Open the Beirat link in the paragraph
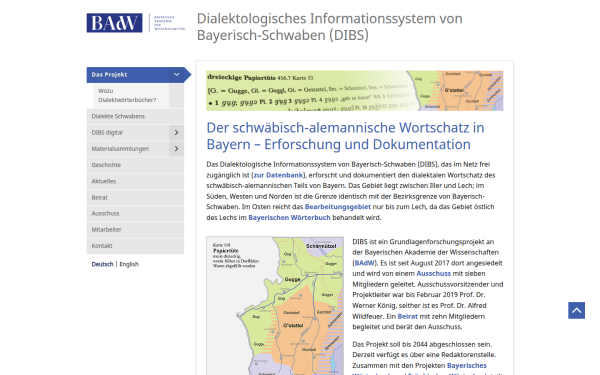This screenshot has width=600, height=375. click(x=408, y=316)
